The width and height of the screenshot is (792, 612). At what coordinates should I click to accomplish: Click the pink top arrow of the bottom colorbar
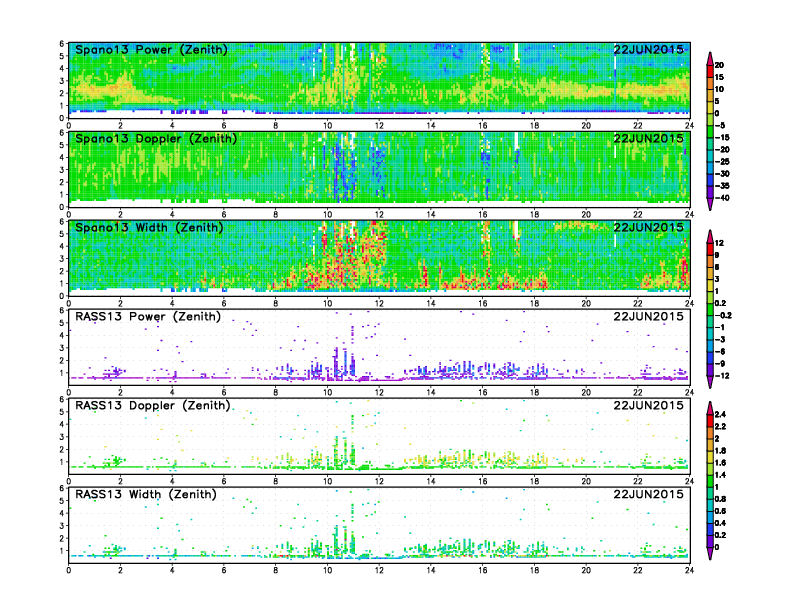tap(710, 408)
